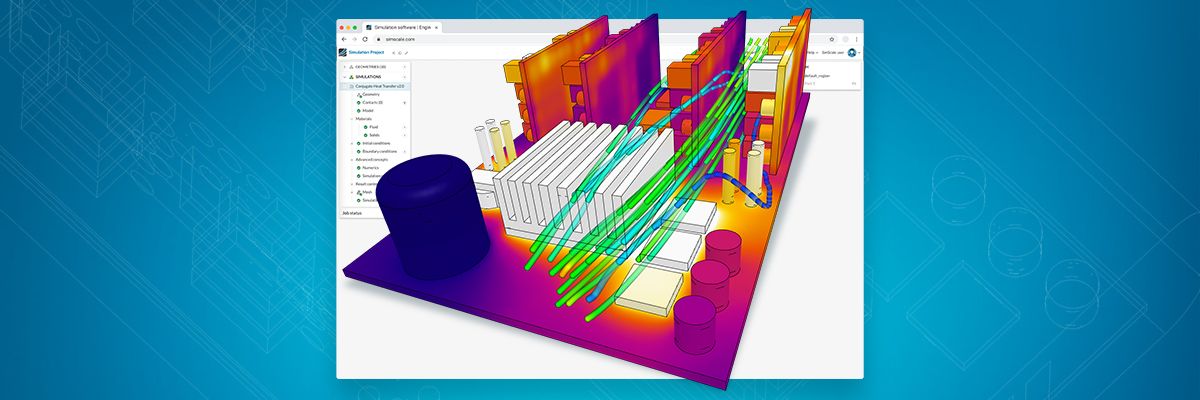Open the user avatar account menu
The image size is (1200, 400).
coord(852,53)
